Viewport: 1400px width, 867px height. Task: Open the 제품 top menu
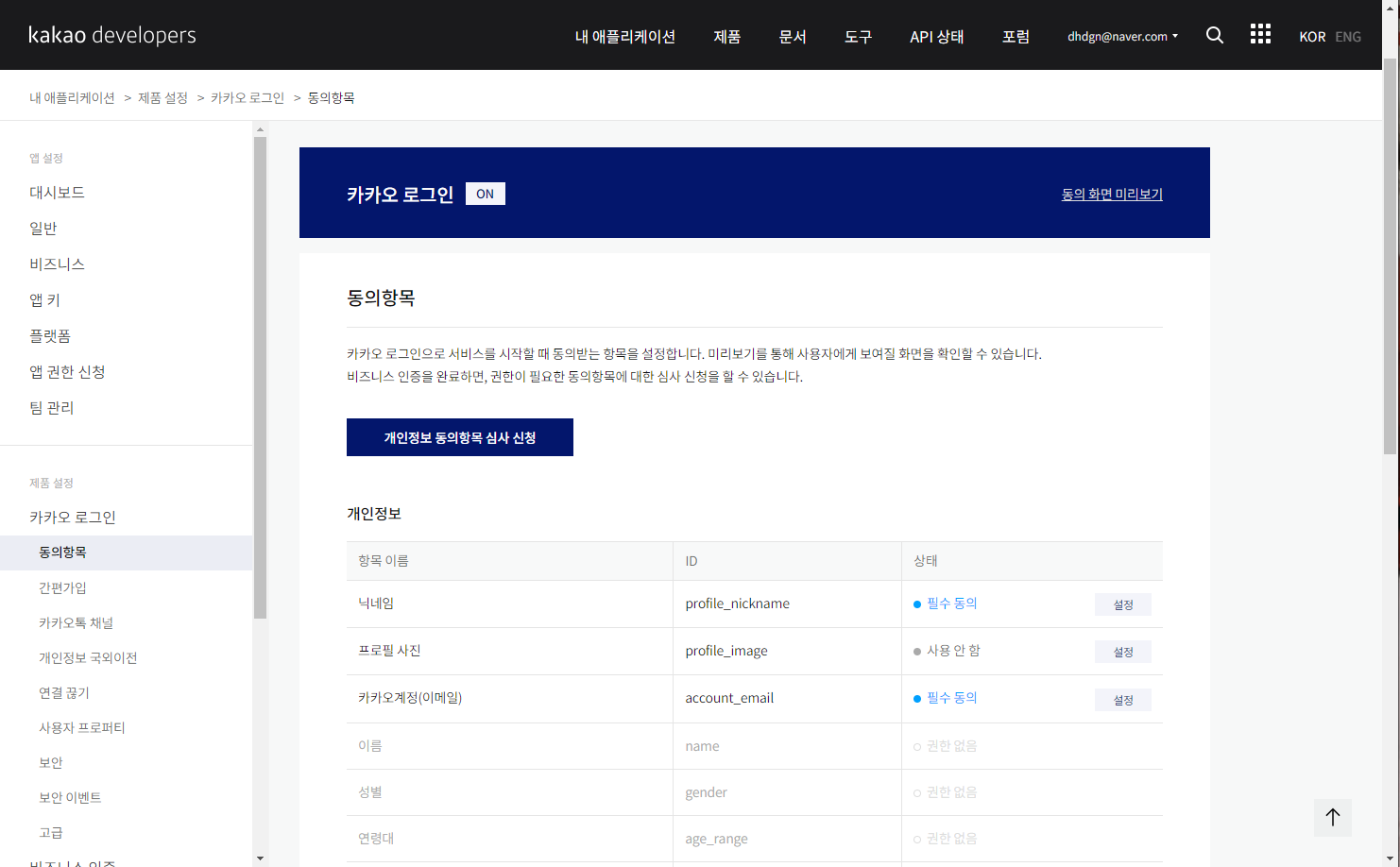727,36
